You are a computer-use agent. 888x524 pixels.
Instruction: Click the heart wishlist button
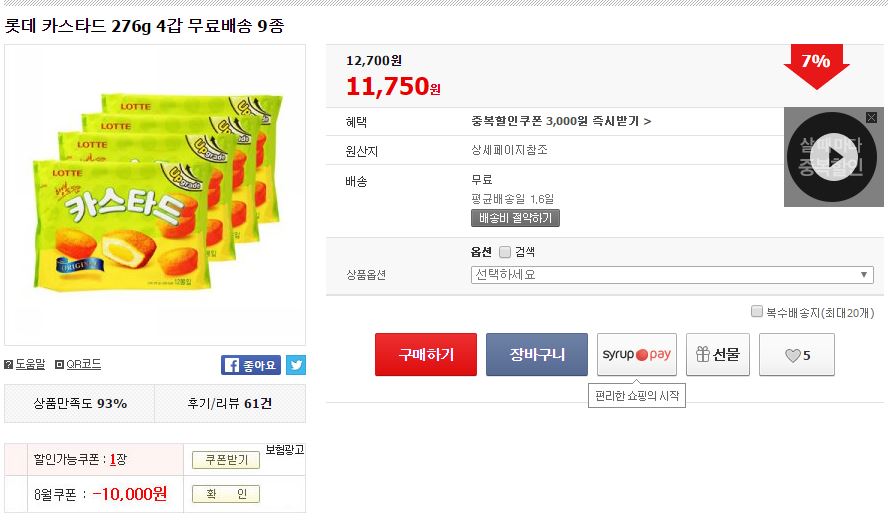click(x=796, y=355)
